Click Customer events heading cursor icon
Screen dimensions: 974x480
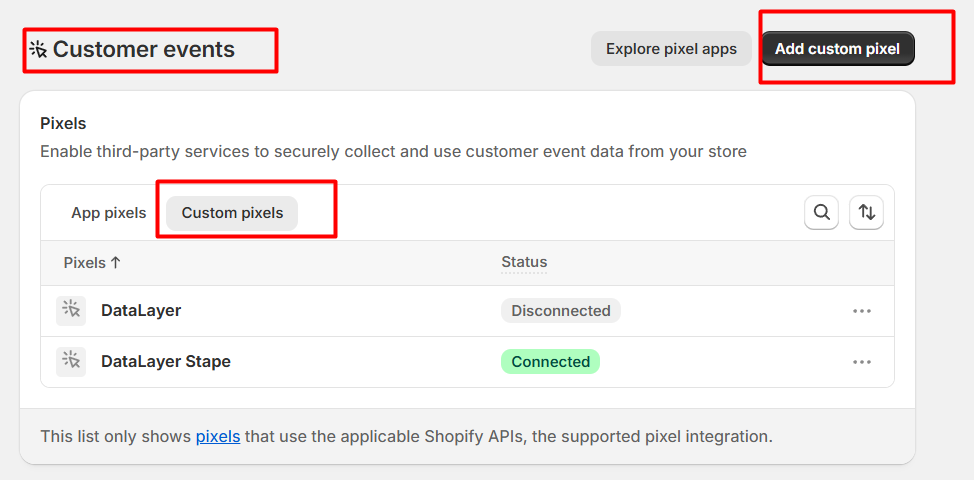tap(38, 49)
